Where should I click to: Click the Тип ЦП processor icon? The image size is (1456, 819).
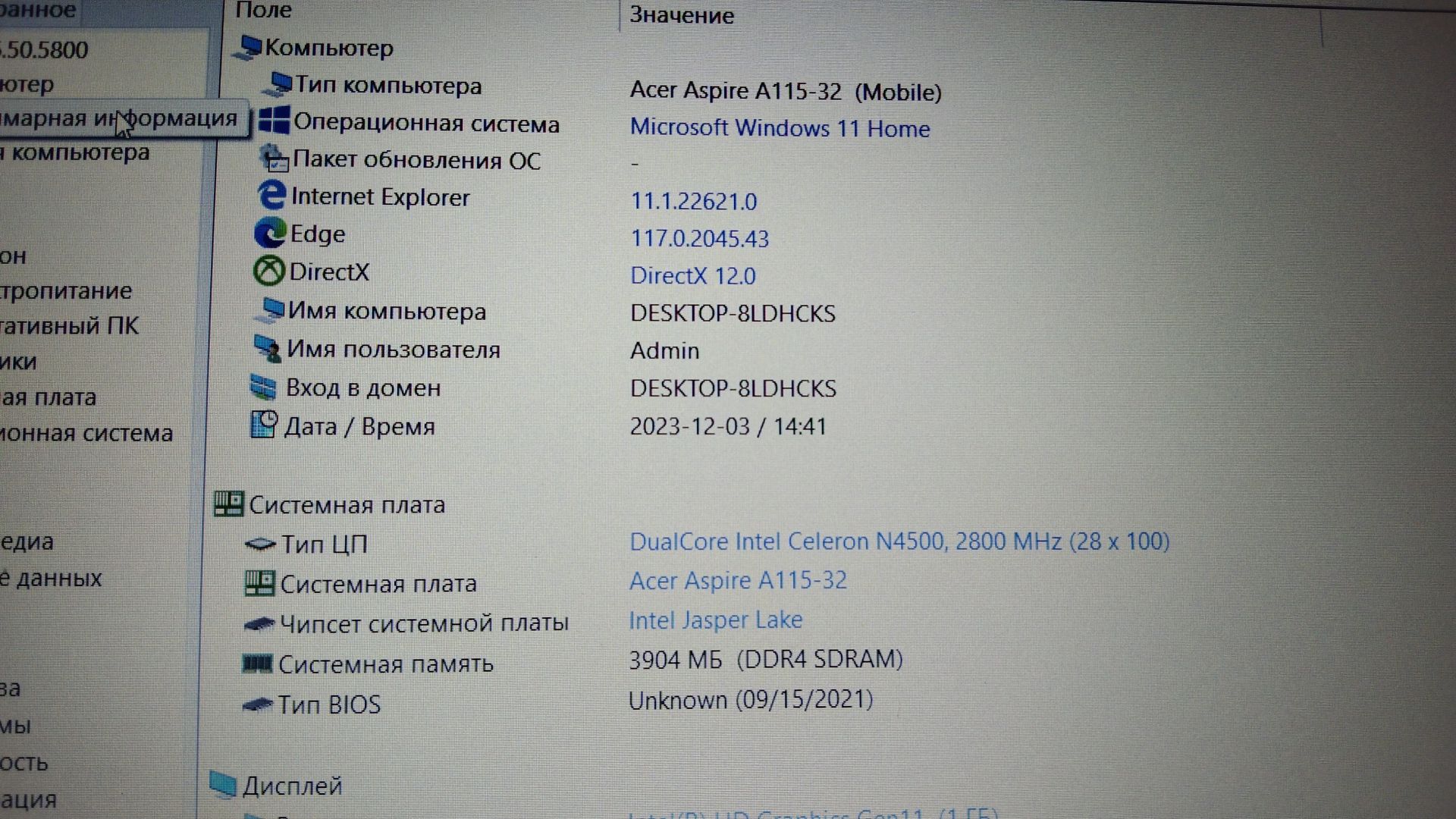coord(259,544)
